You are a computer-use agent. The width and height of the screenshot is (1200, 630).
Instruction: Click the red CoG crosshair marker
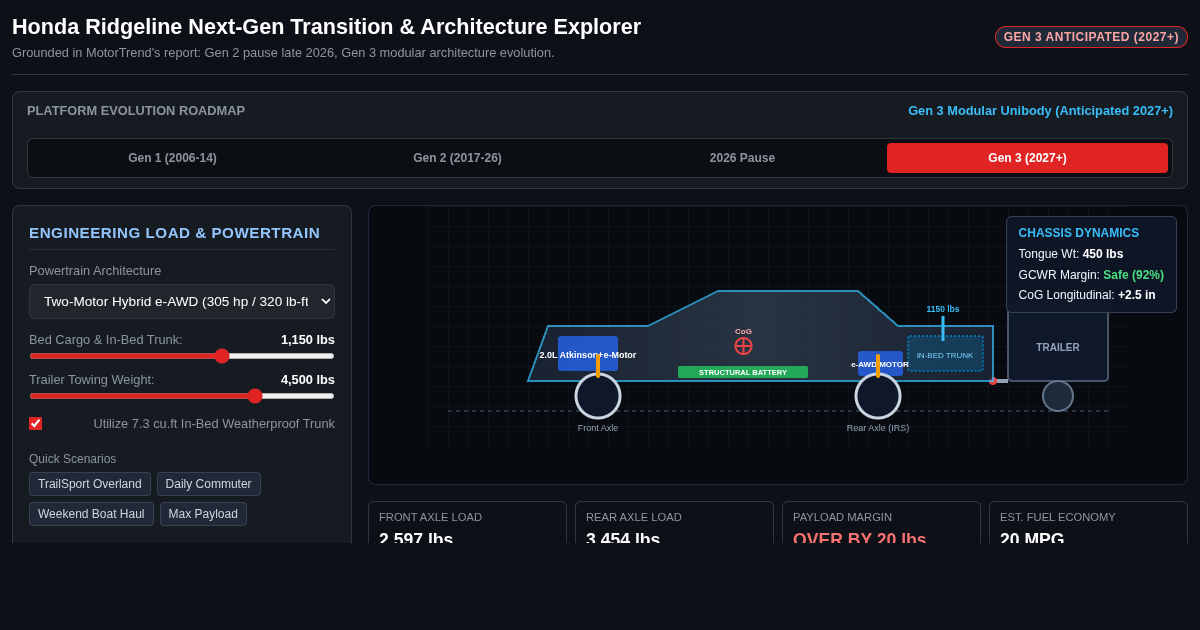tap(743, 346)
